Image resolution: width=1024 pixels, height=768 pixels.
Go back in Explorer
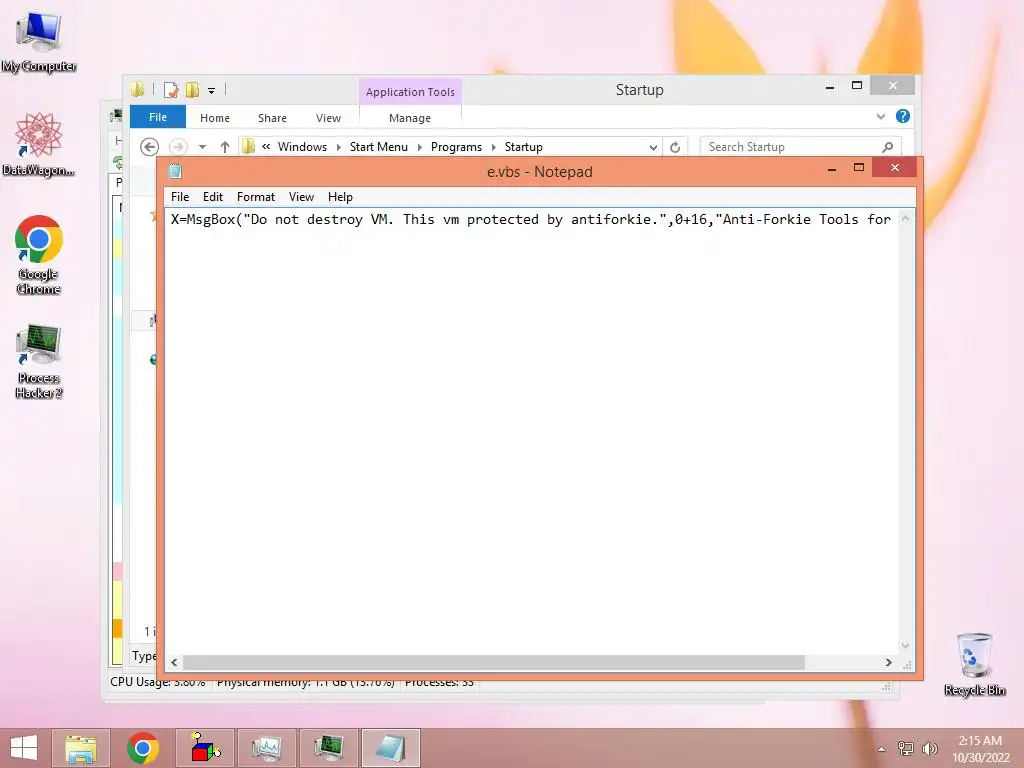coord(150,147)
